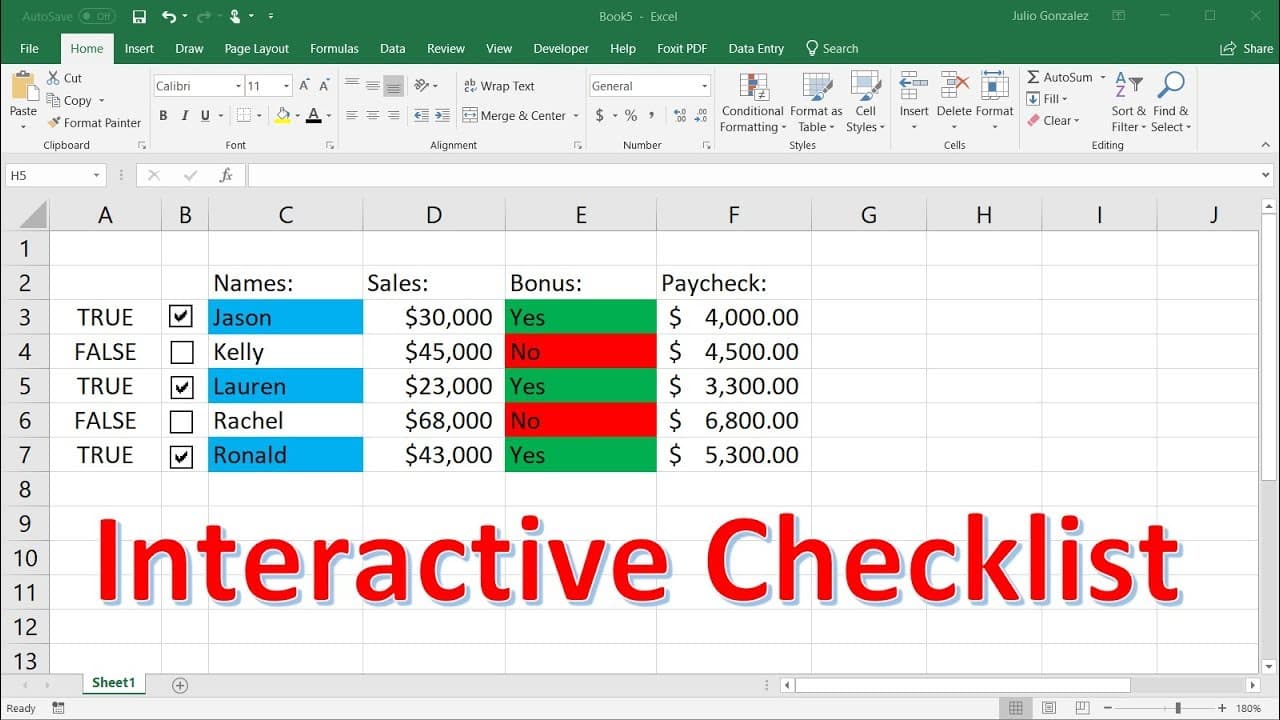Click the zoom slider handle

coord(1178,708)
